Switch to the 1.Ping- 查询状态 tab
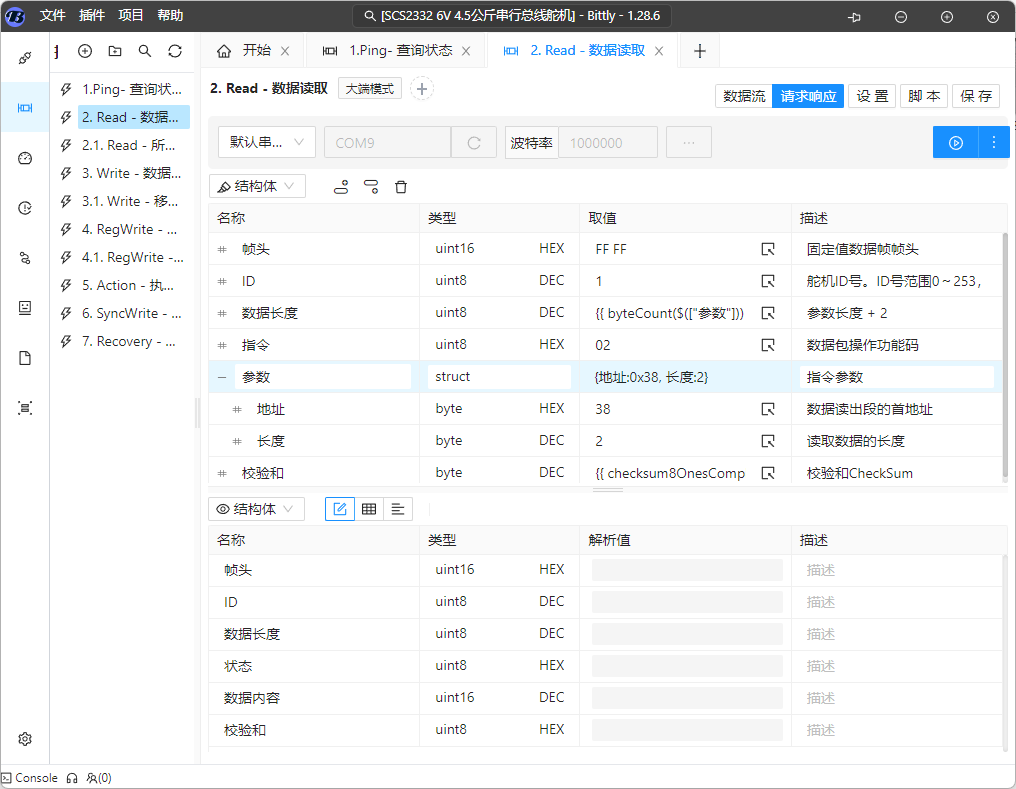The width and height of the screenshot is (1016, 789). pyautogui.click(x=399, y=51)
